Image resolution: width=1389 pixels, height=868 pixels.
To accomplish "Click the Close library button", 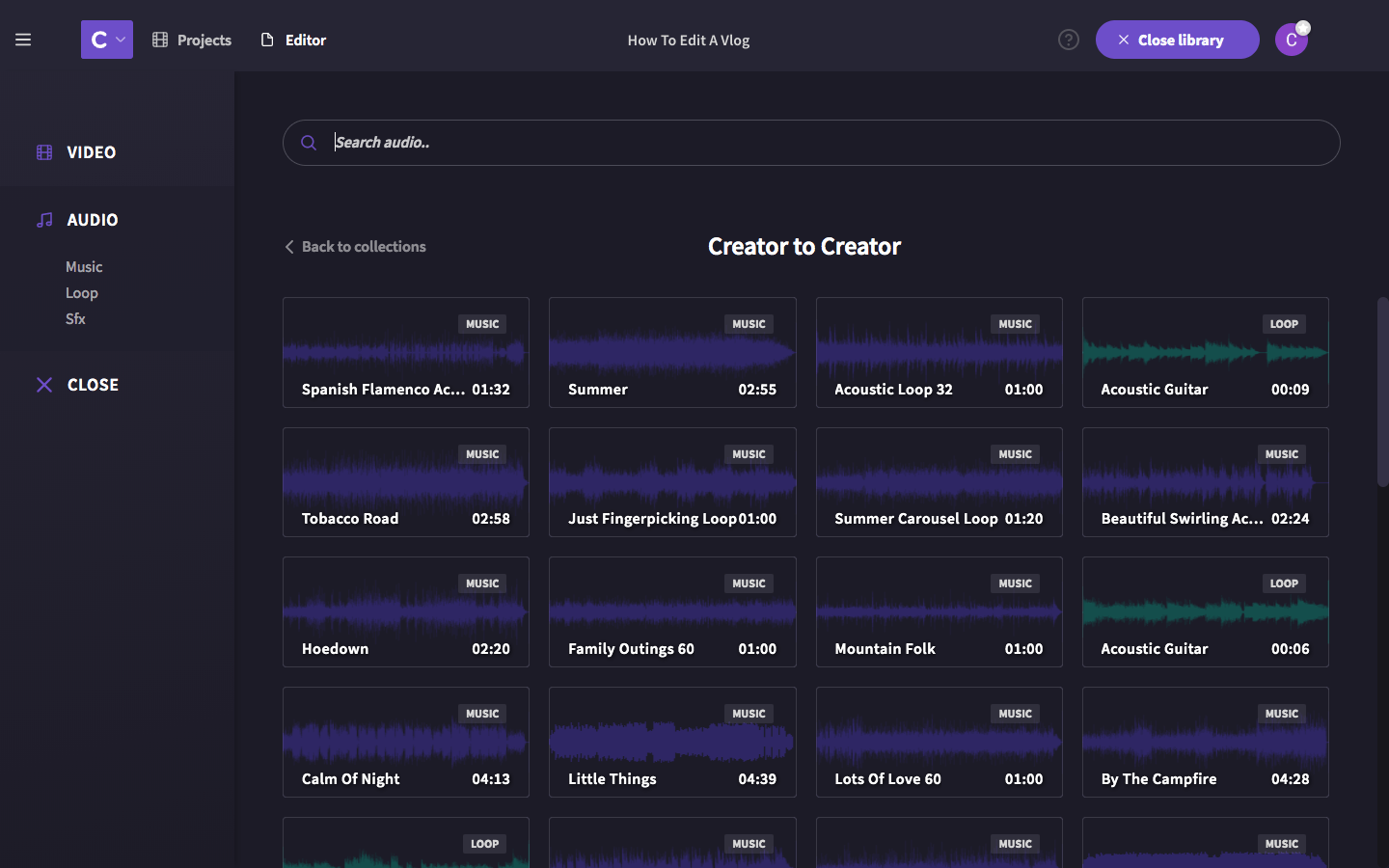I will coord(1177,40).
